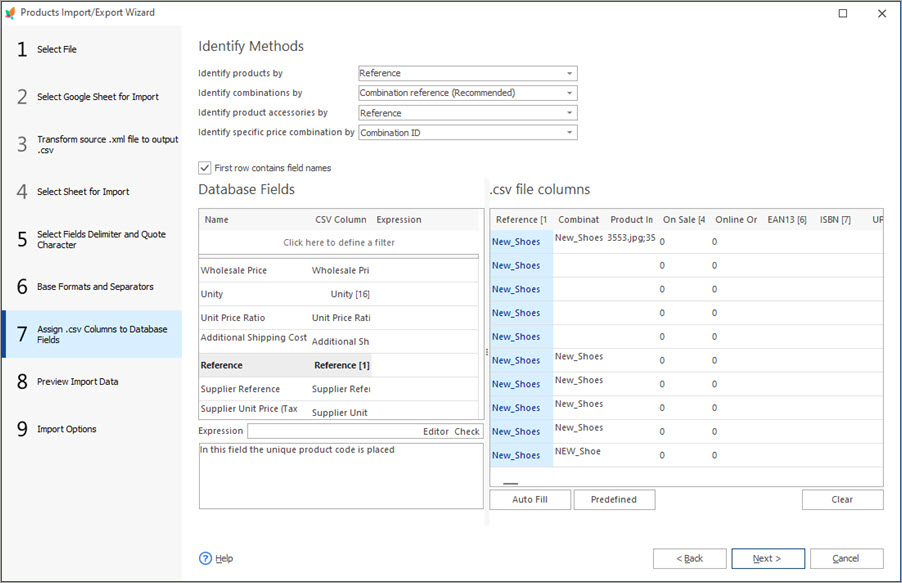The image size is (902, 583).
Task: Click the Auto Fill button
Action: pos(530,500)
